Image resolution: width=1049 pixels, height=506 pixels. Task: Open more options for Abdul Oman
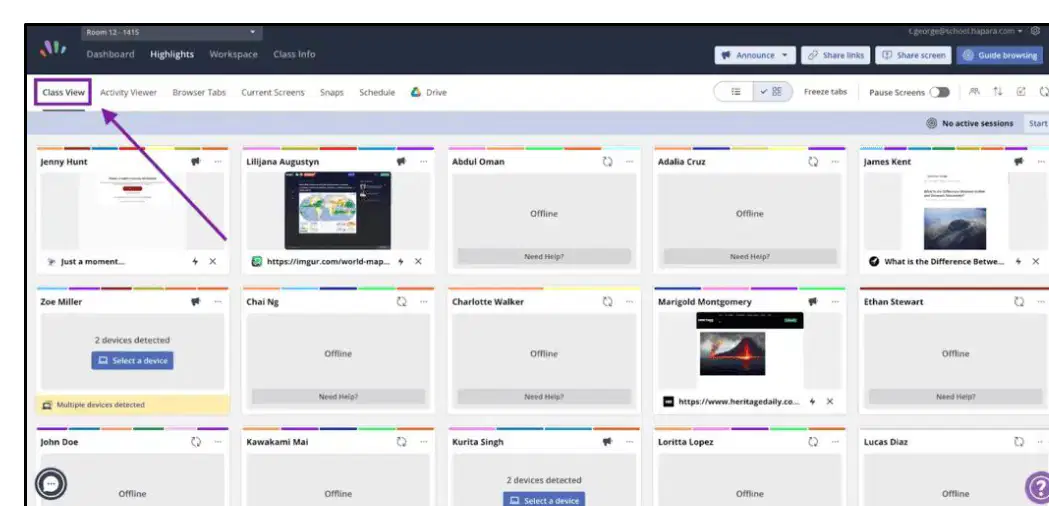coord(629,162)
